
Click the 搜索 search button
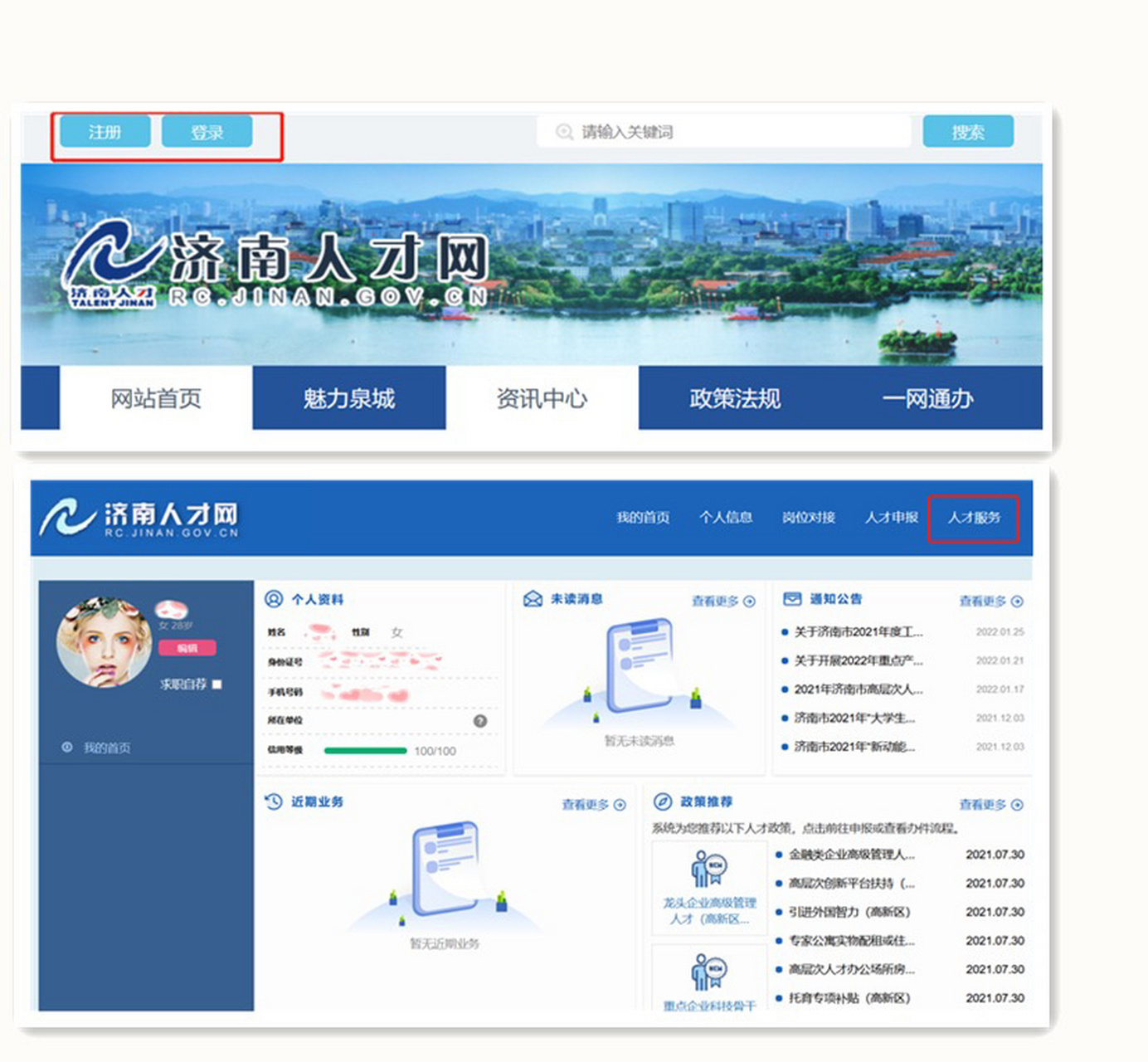[968, 132]
